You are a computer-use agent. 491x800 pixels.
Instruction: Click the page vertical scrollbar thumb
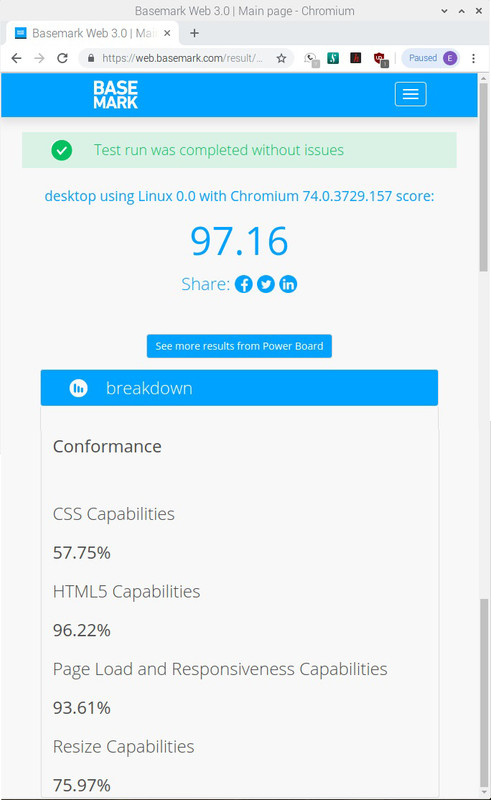click(x=483, y=177)
